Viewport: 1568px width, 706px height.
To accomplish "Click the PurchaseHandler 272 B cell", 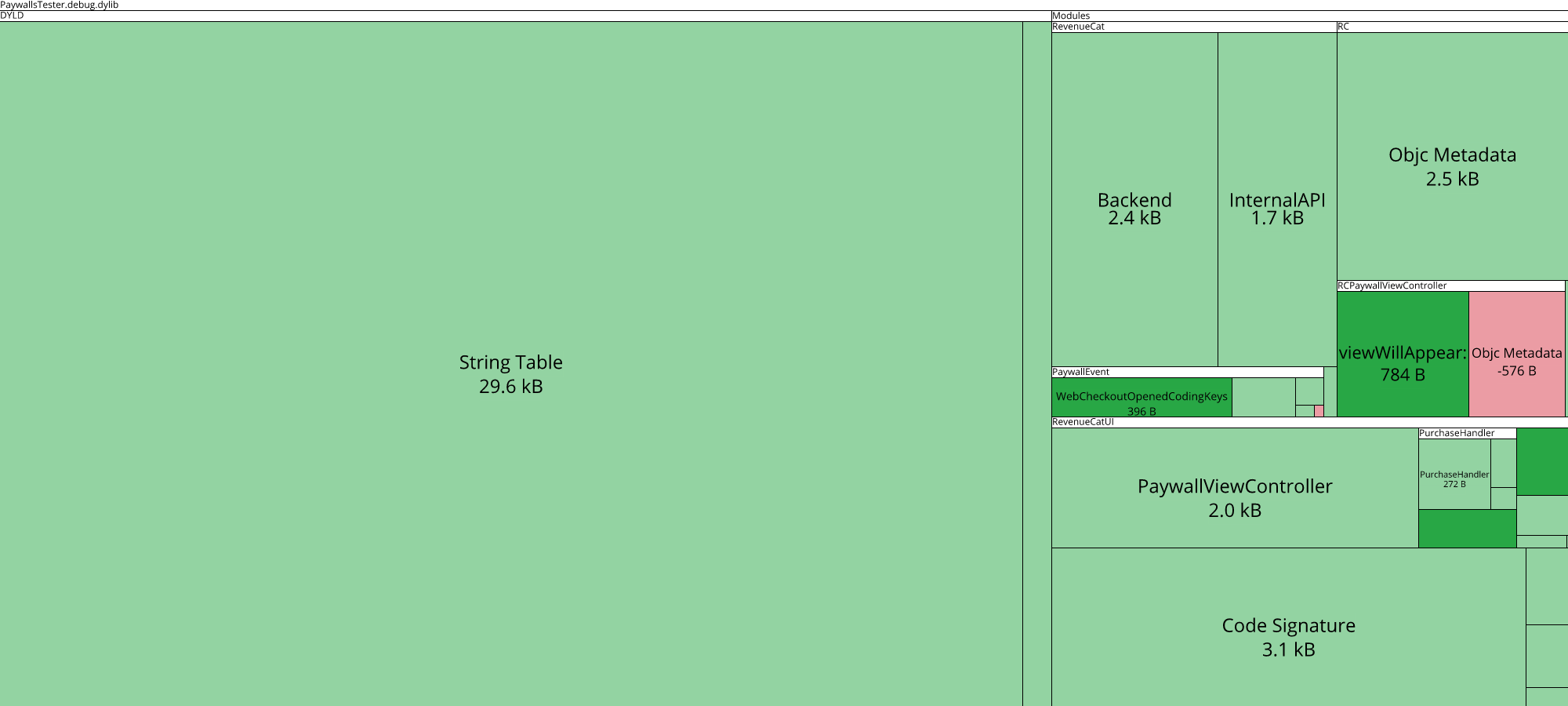I will 1454,474.
